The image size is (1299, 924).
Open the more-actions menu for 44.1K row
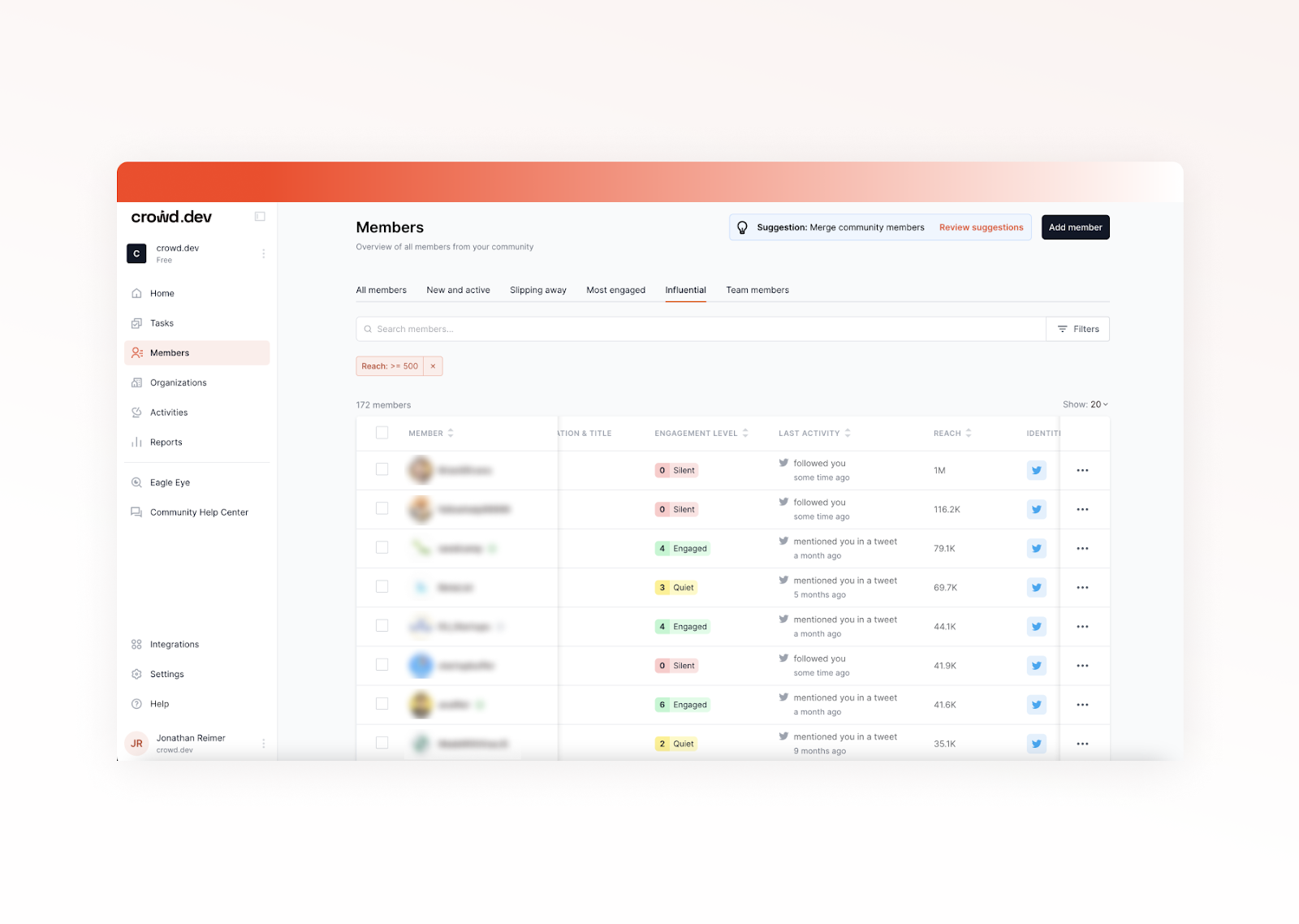(x=1082, y=626)
